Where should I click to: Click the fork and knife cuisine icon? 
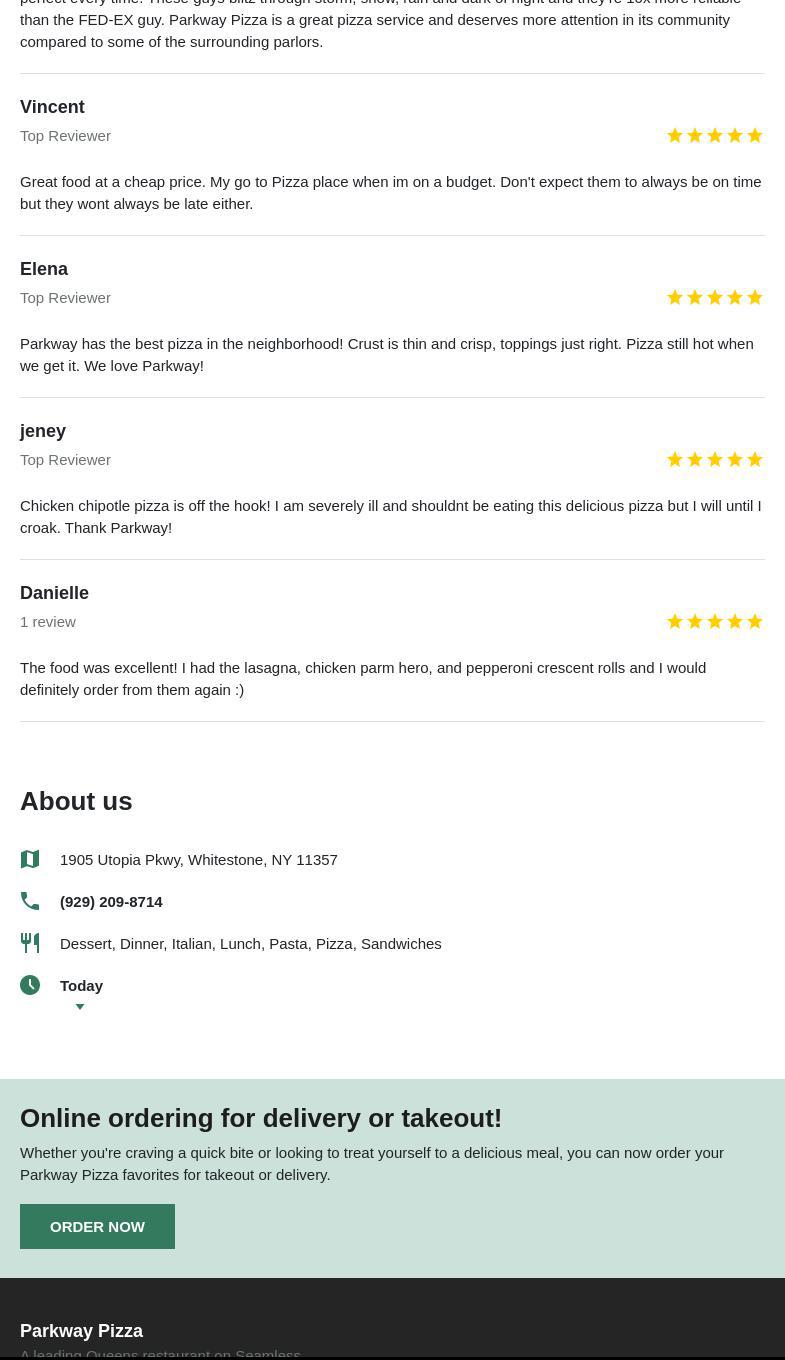coord(30,943)
